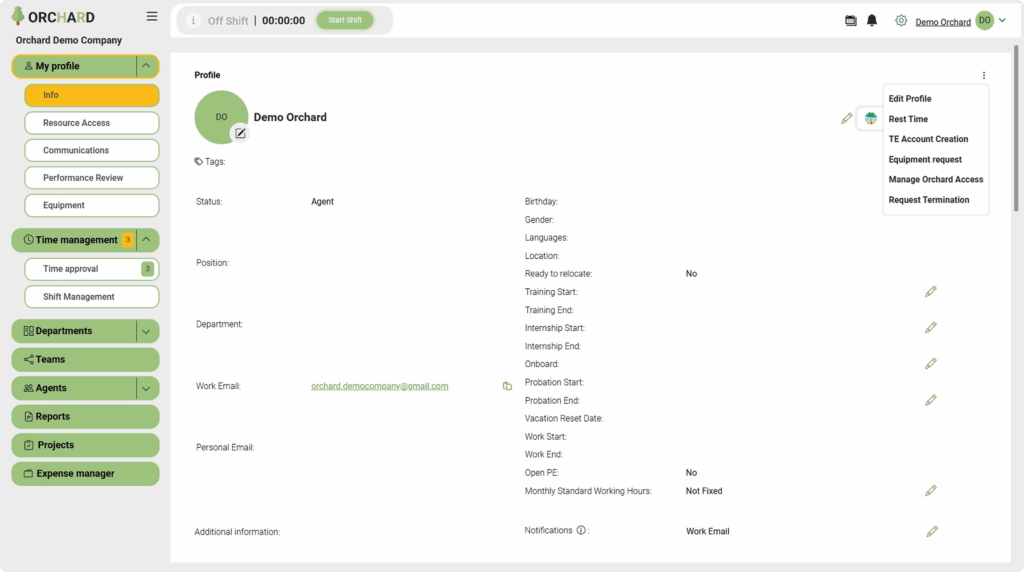Click the beach umbrella rest time icon
Viewport: 1024px width, 572px height.
tap(871, 118)
